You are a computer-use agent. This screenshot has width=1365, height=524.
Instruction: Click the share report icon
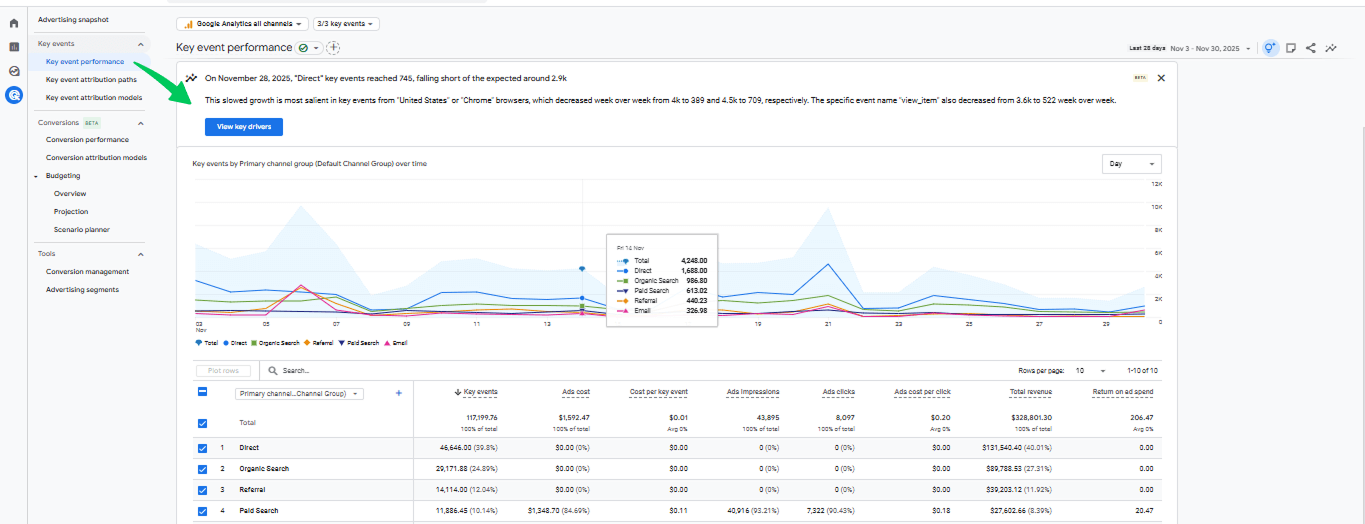pyautogui.click(x=1311, y=48)
